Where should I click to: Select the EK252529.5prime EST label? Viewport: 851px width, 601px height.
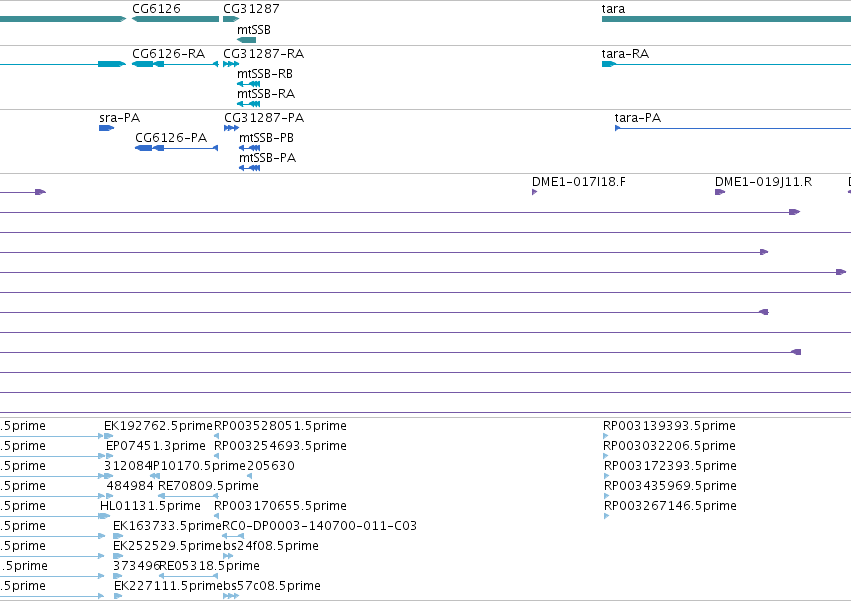click(168, 546)
